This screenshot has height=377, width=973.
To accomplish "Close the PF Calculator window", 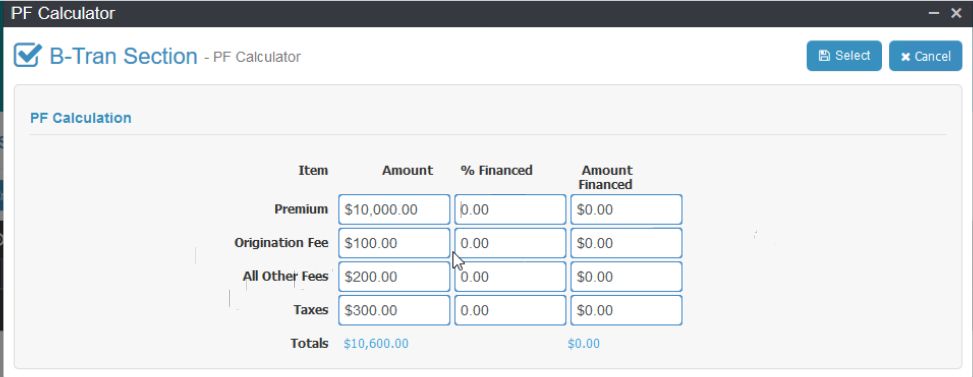I will tap(956, 13).
